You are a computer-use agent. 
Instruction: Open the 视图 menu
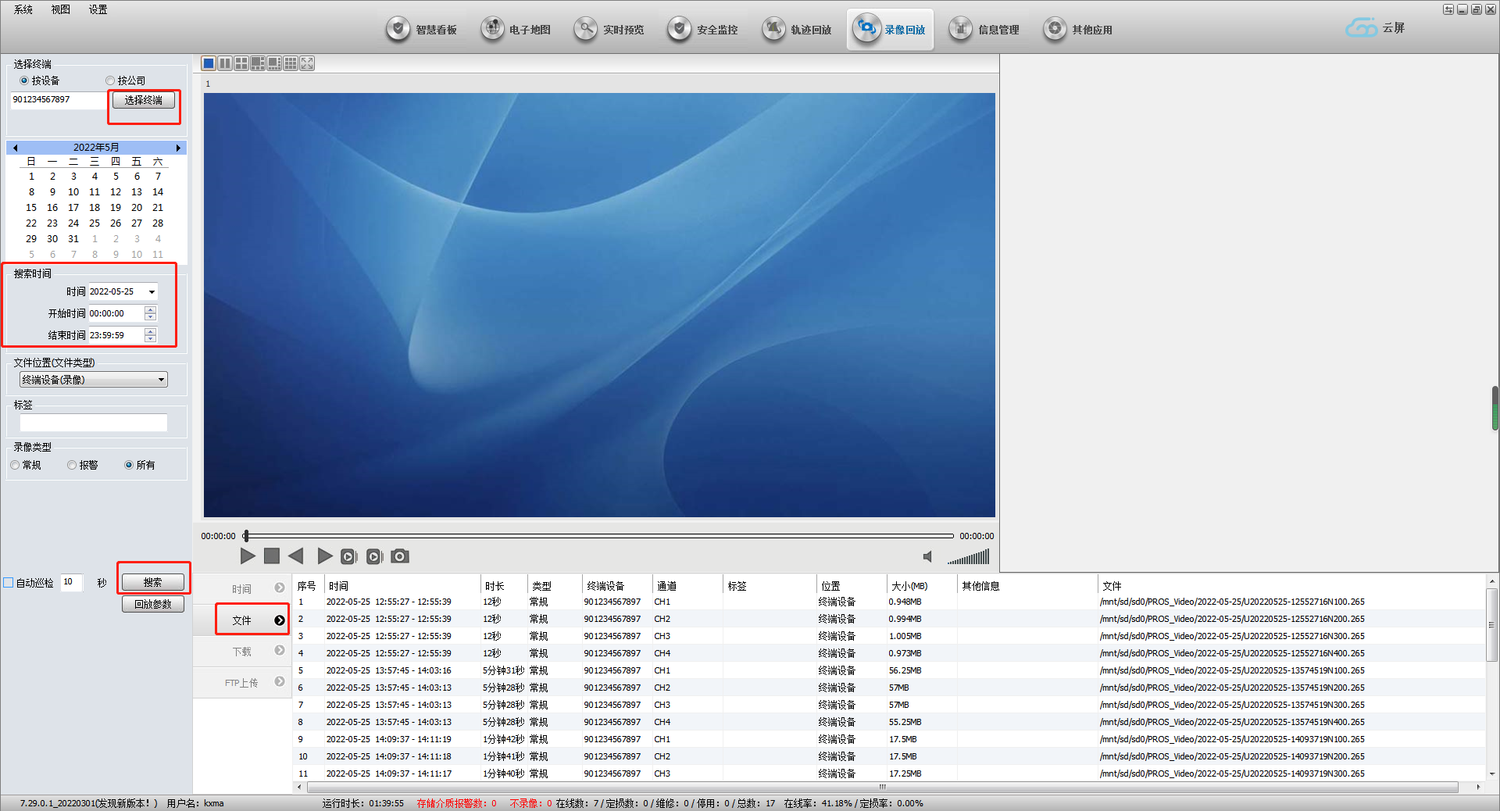[x=60, y=9]
